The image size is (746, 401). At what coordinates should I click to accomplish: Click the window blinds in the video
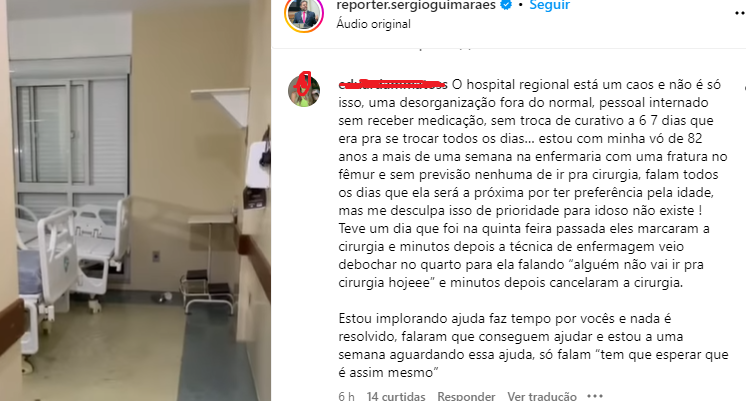pyautogui.click(x=71, y=138)
